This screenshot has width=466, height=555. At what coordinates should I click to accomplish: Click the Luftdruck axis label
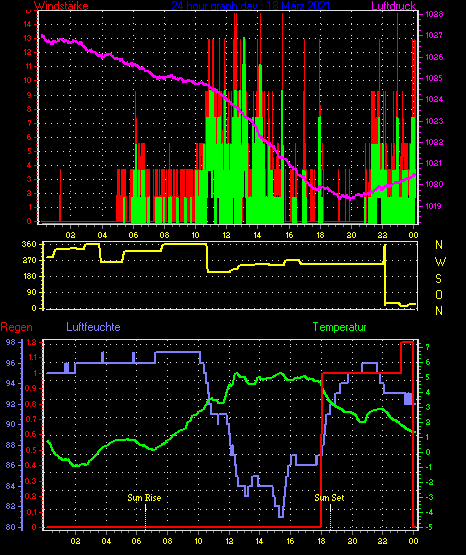(x=393, y=5)
